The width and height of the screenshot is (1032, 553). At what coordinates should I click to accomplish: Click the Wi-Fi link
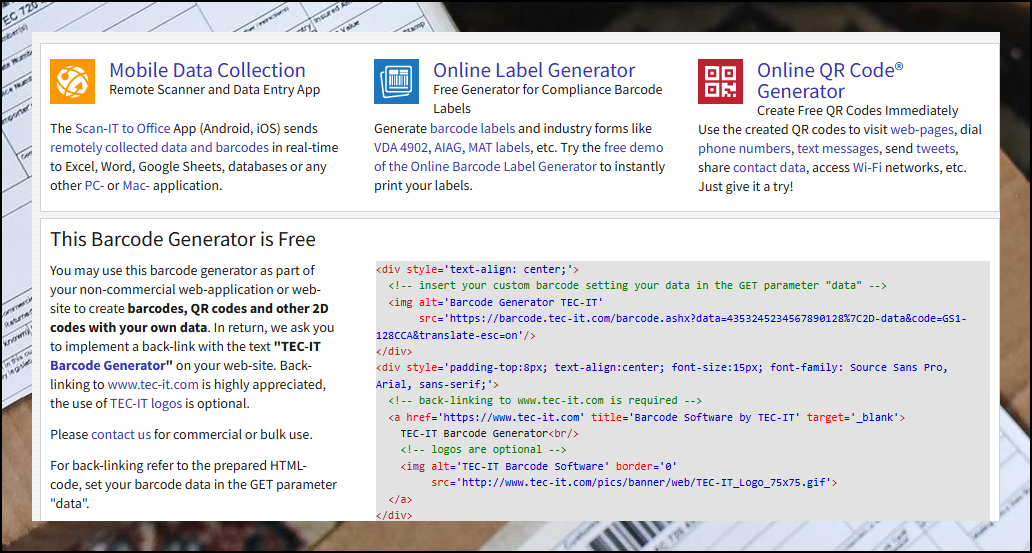pyautogui.click(x=867, y=168)
